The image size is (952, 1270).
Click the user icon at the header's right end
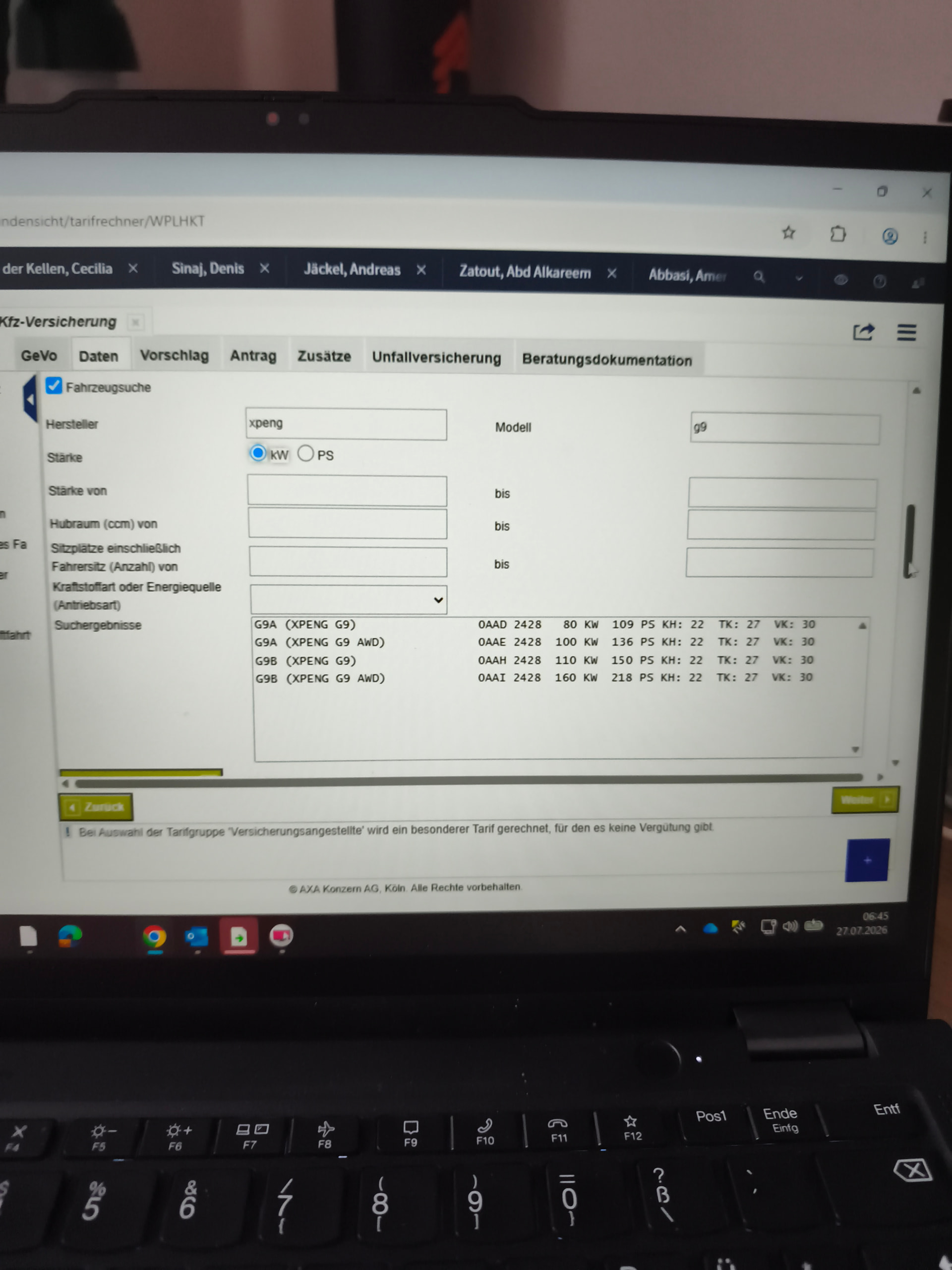(918, 282)
